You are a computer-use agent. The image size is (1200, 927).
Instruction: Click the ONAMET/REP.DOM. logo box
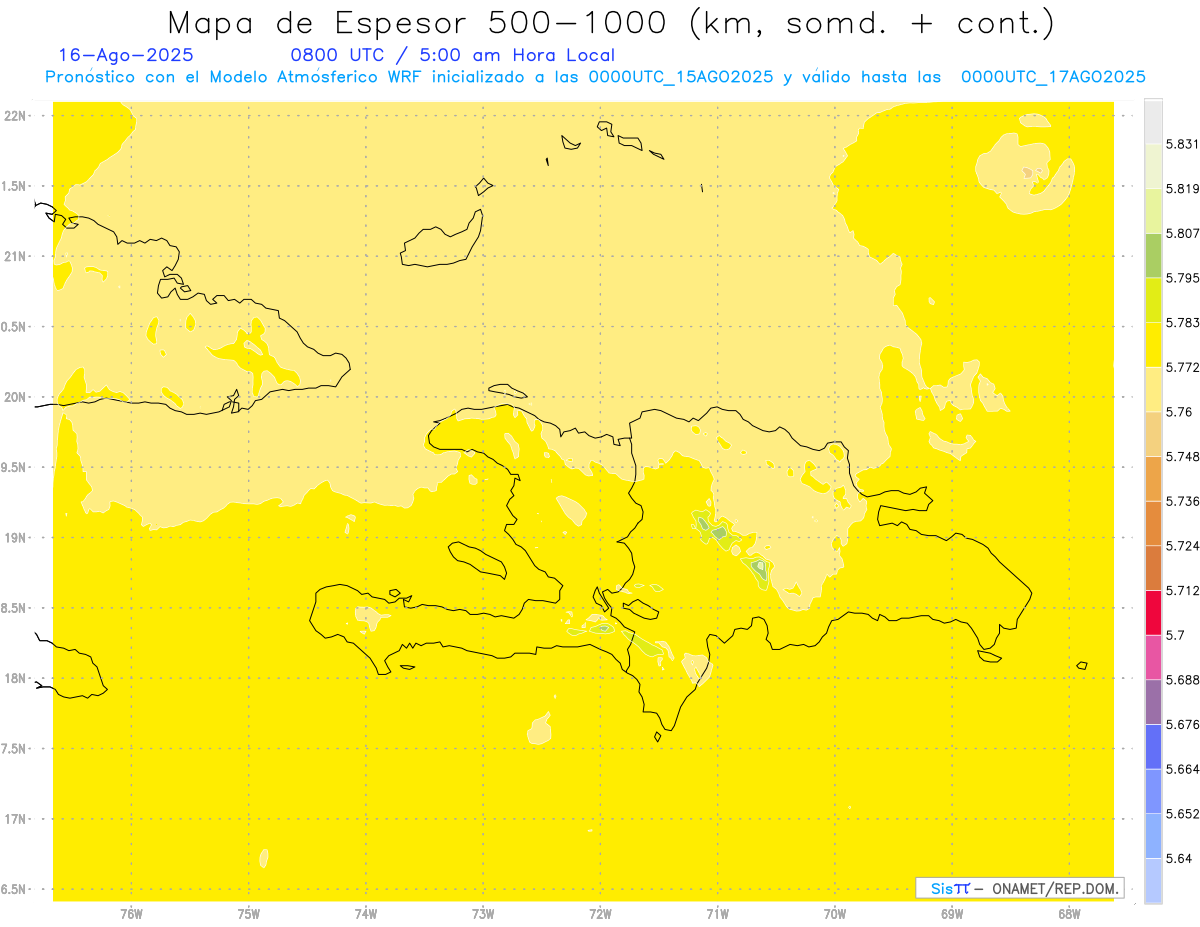[1019, 888]
